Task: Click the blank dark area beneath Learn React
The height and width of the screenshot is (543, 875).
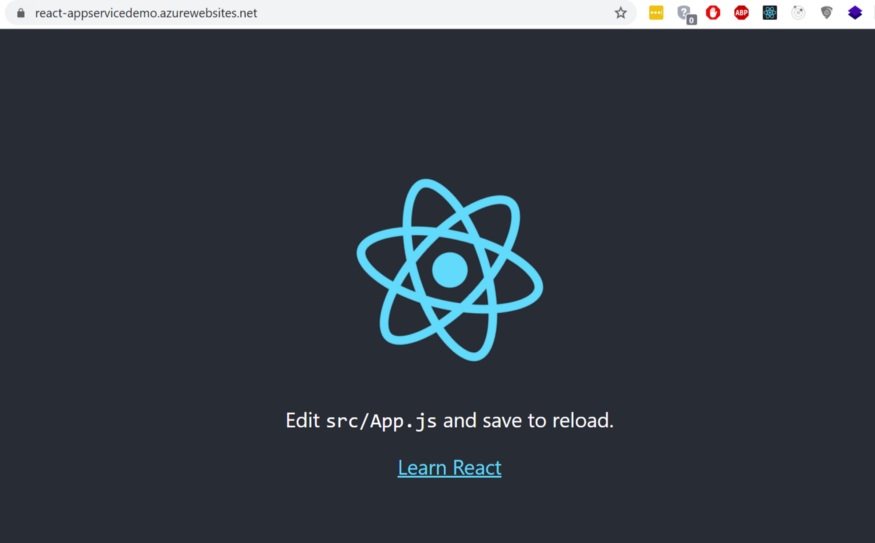Action: [449, 515]
